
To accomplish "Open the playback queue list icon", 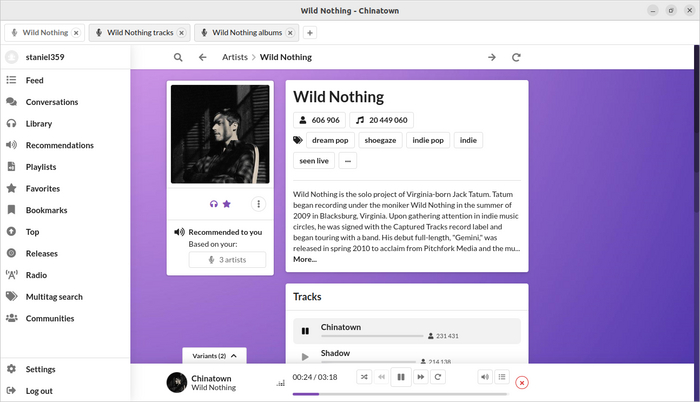I will [502, 377].
